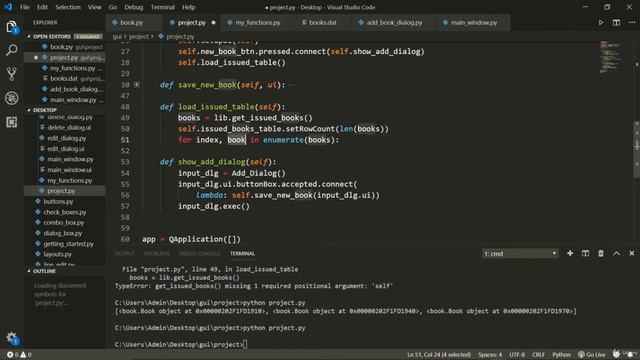The image size is (640, 360).
Task: Open edit_dialog.py in the file tree
Action: (x=64, y=138)
